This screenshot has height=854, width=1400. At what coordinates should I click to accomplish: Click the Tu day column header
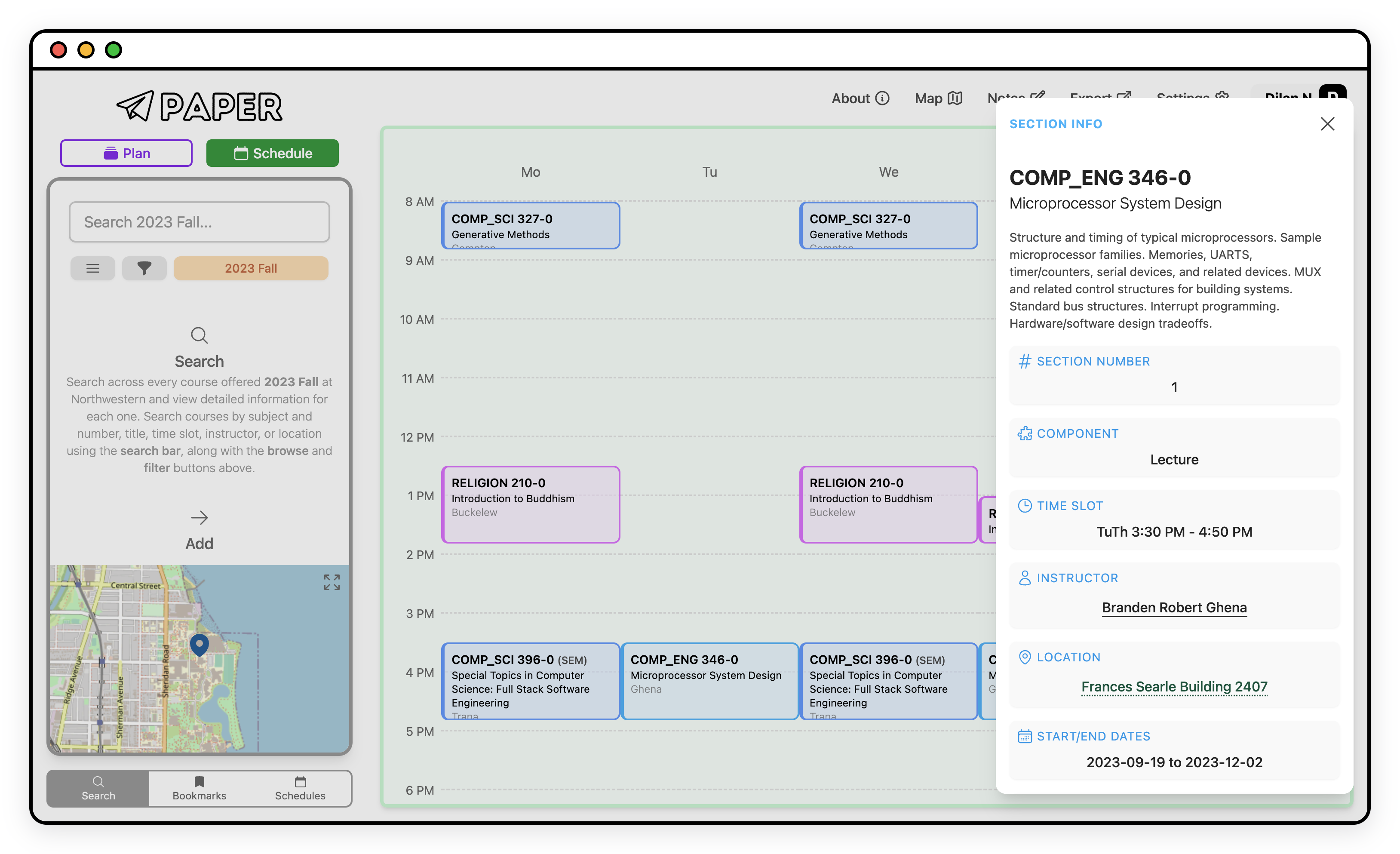click(709, 172)
